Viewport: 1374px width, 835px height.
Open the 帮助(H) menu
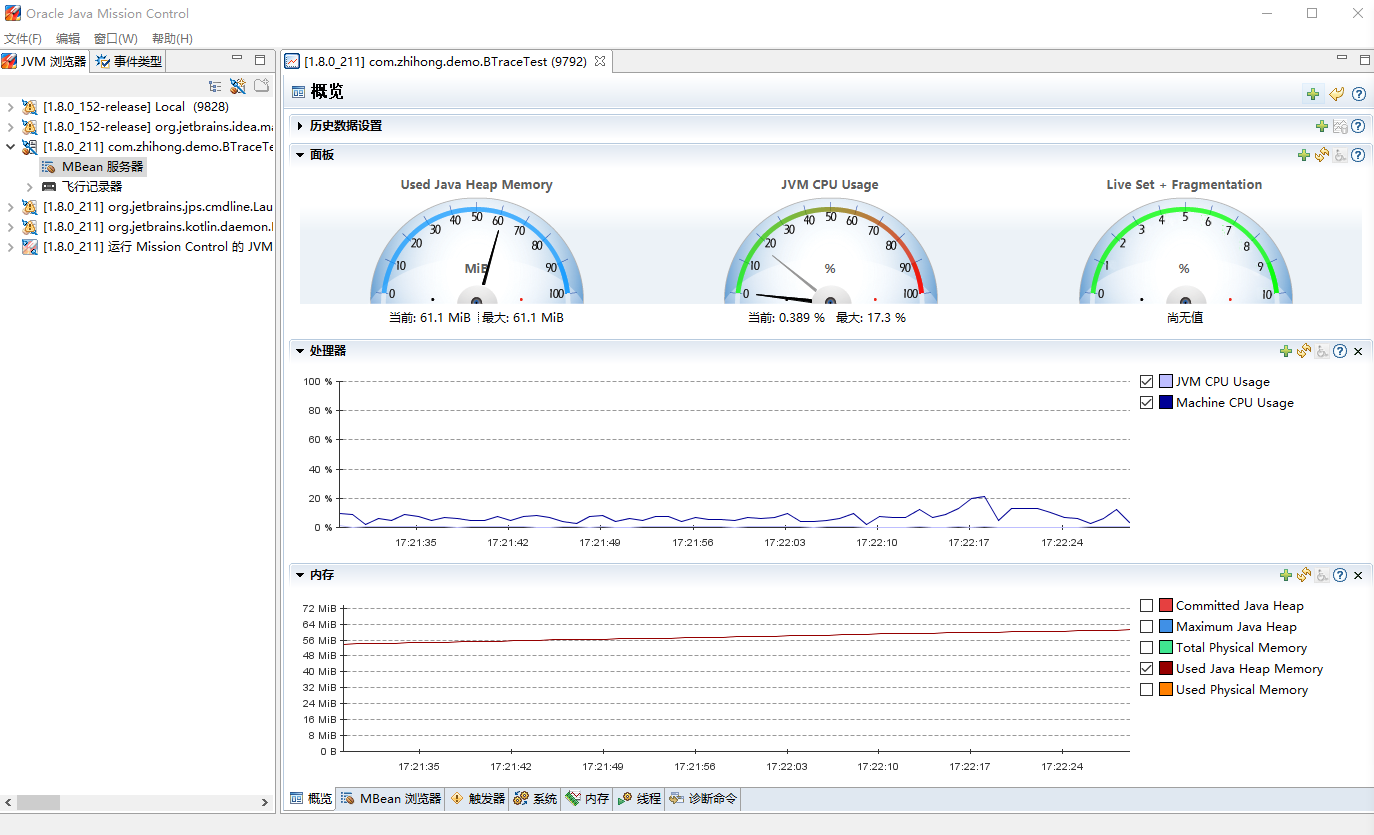coord(172,38)
